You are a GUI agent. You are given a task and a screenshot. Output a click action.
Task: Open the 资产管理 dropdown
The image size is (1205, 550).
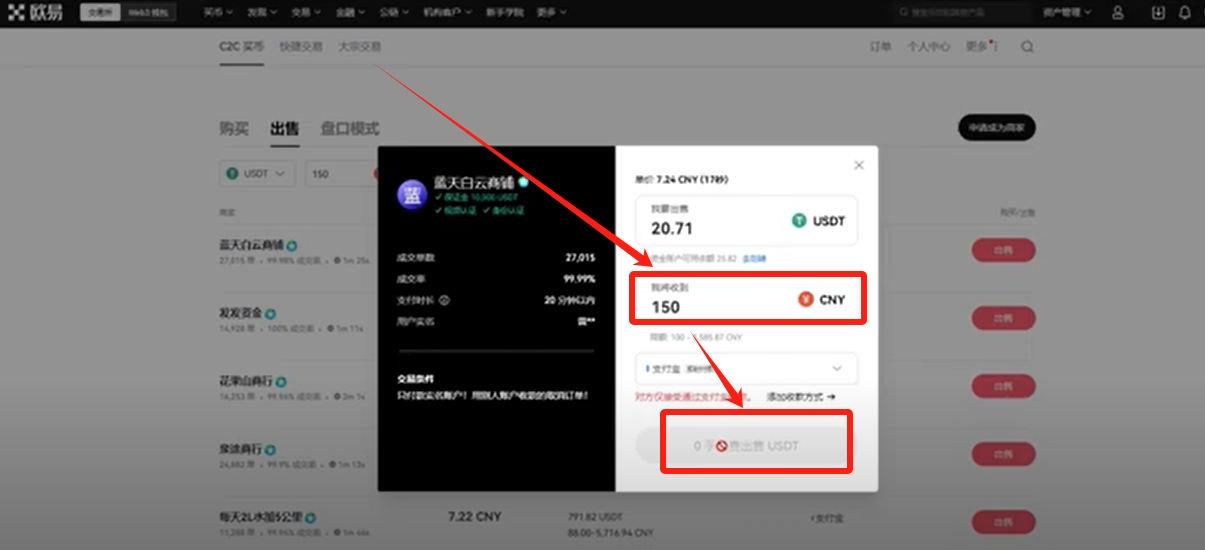pos(1067,13)
